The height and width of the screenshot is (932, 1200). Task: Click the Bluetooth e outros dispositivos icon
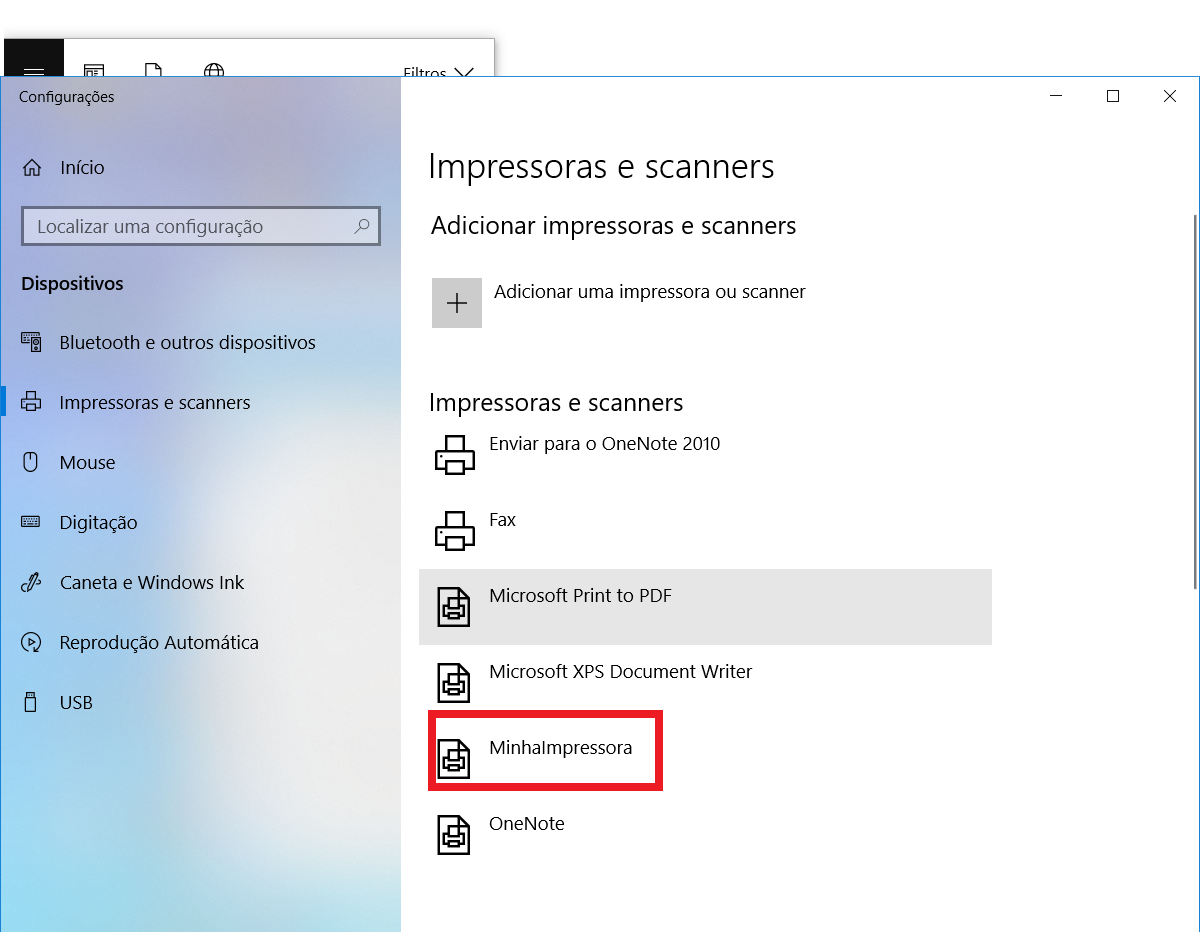[31, 342]
